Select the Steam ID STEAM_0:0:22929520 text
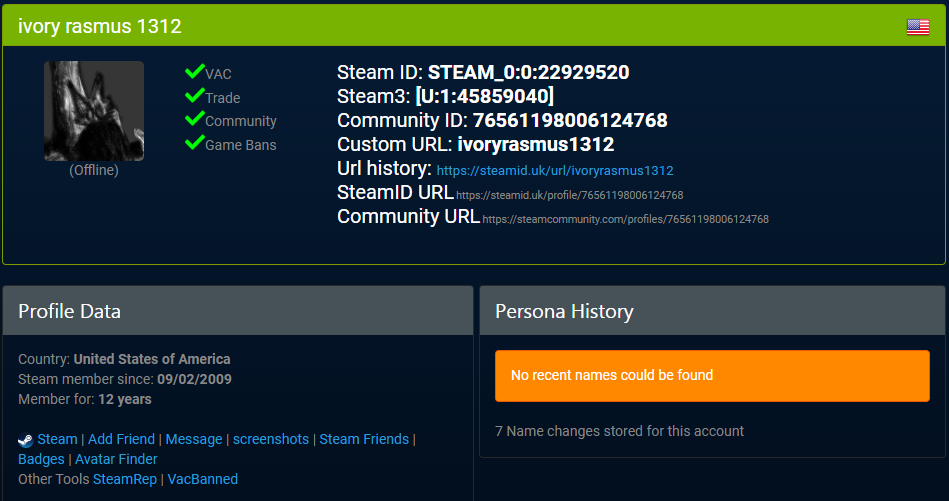This screenshot has width=949, height=501. click(528, 73)
